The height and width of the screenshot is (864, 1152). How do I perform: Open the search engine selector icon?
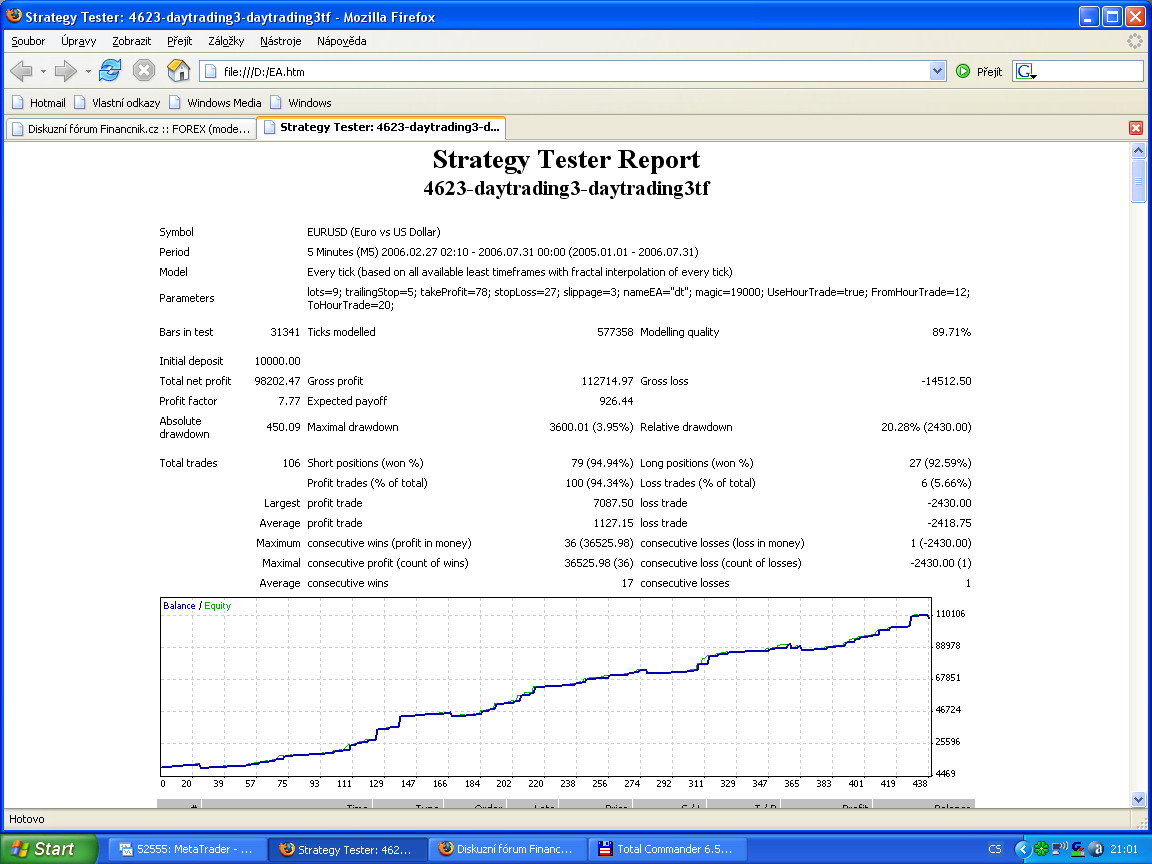coord(1026,71)
